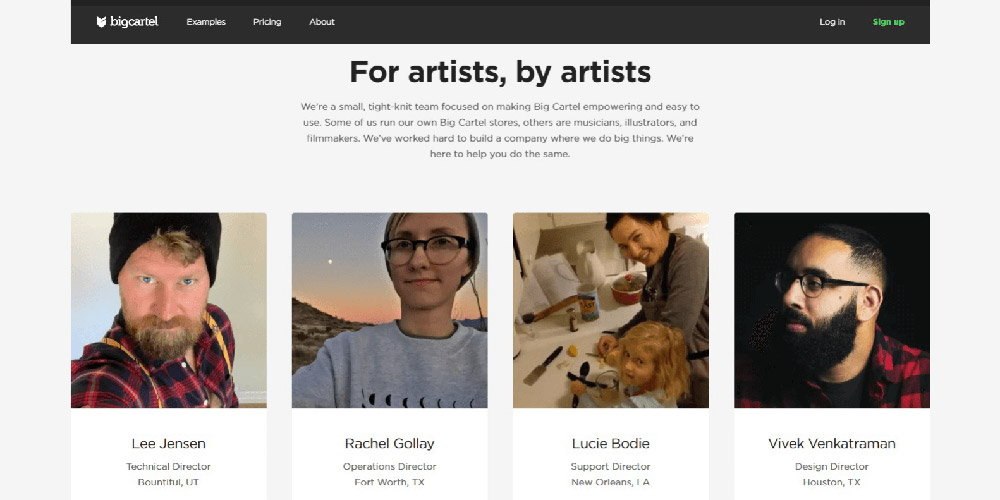Select the Support Director title
This screenshot has height=500, width=1000.
pos(611,467)
